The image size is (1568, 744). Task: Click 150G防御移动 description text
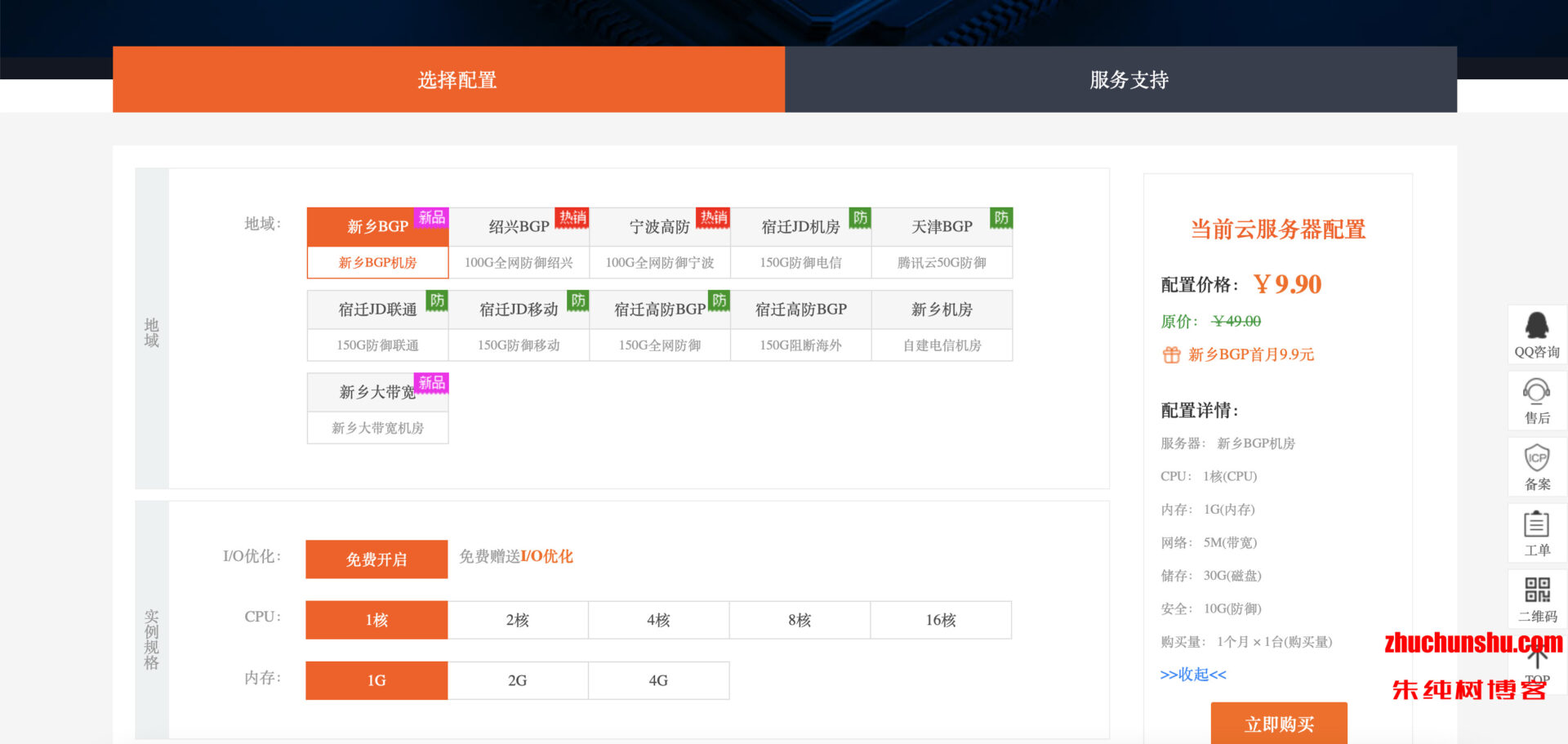coord(519,345)
